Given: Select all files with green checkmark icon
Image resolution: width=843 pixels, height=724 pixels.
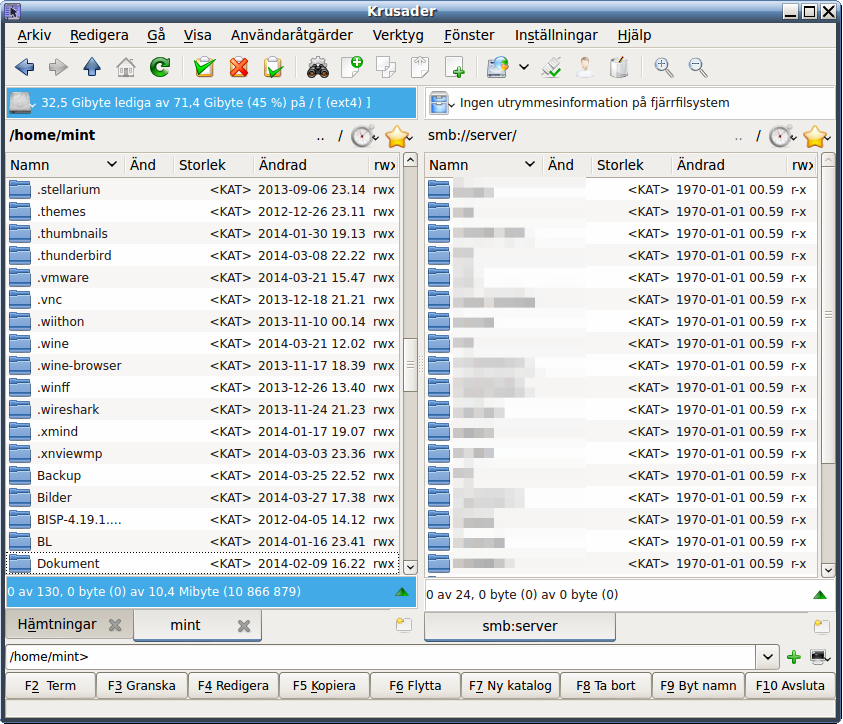Looking at the screenshot, I should pos(204,68).
